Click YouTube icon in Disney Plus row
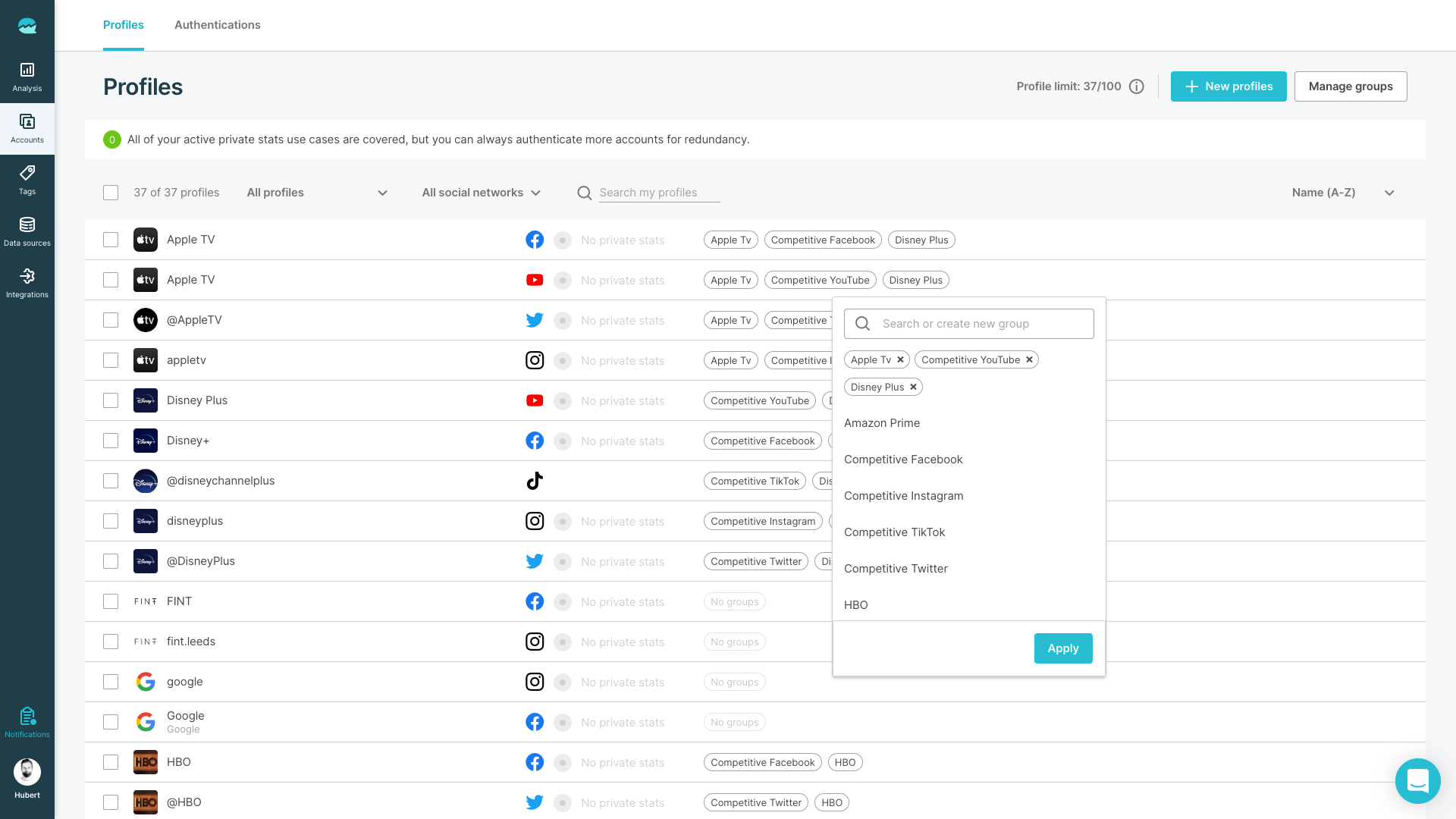The height and width of the screenshot is (819, 1456). (535, 400)
